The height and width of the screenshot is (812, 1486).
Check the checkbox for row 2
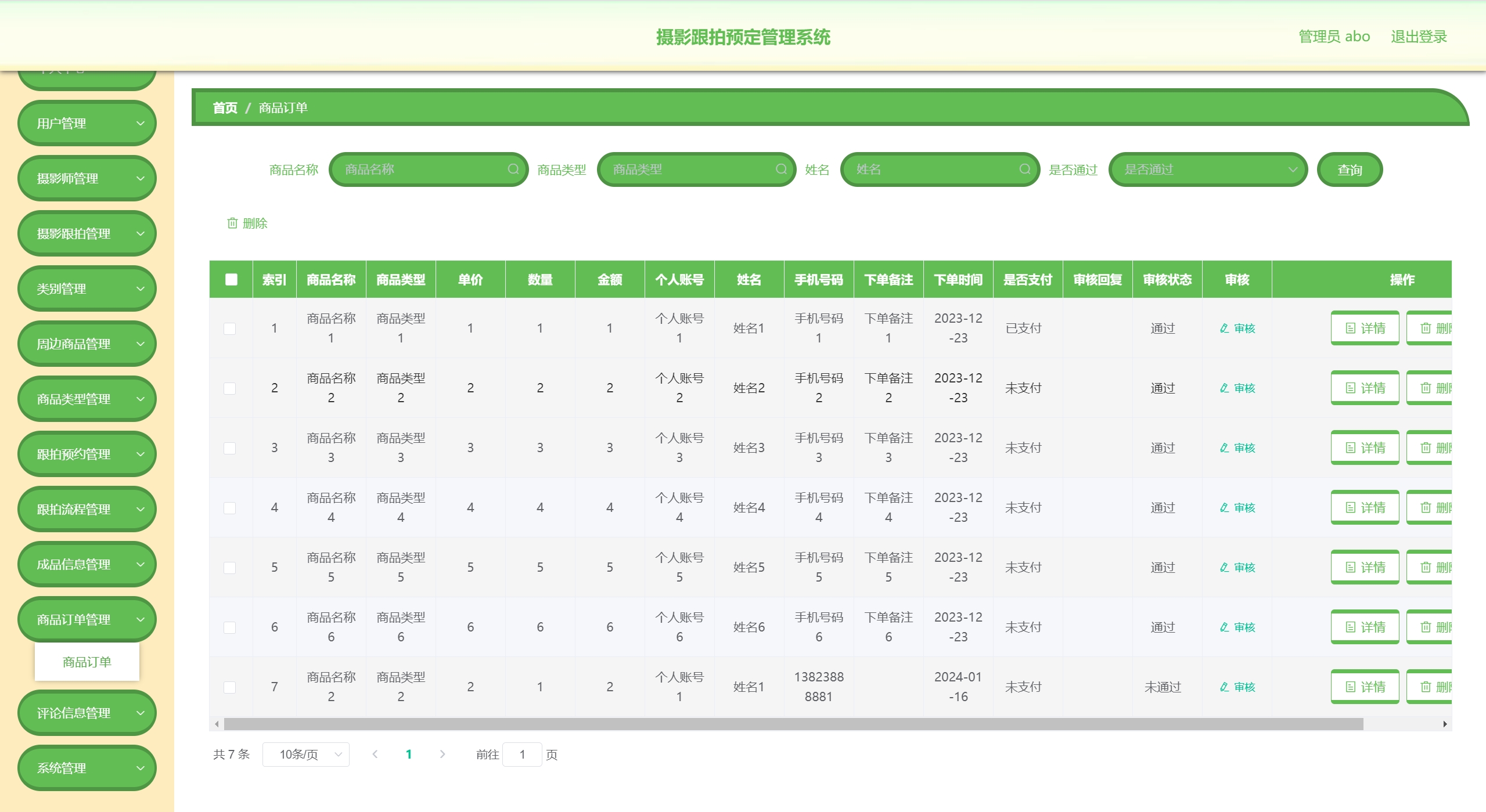(x=230, y=388)
